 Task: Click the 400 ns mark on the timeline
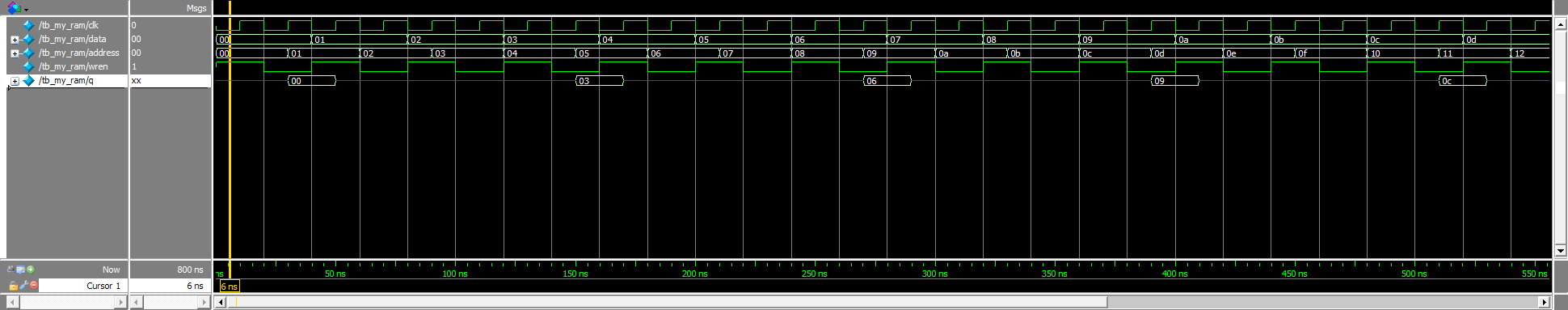[1175, 274]
